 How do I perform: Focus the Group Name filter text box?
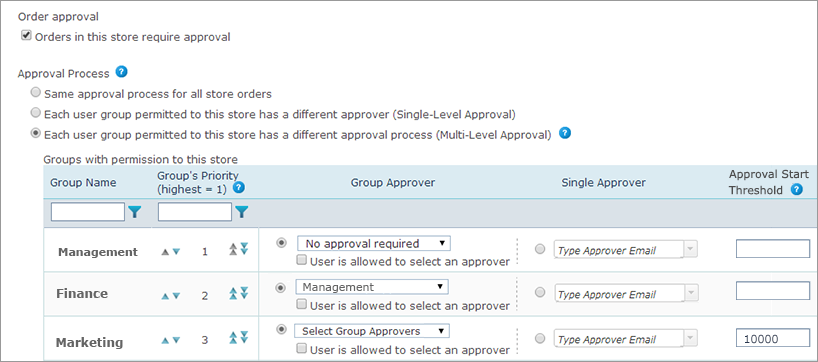pos(88,212)
